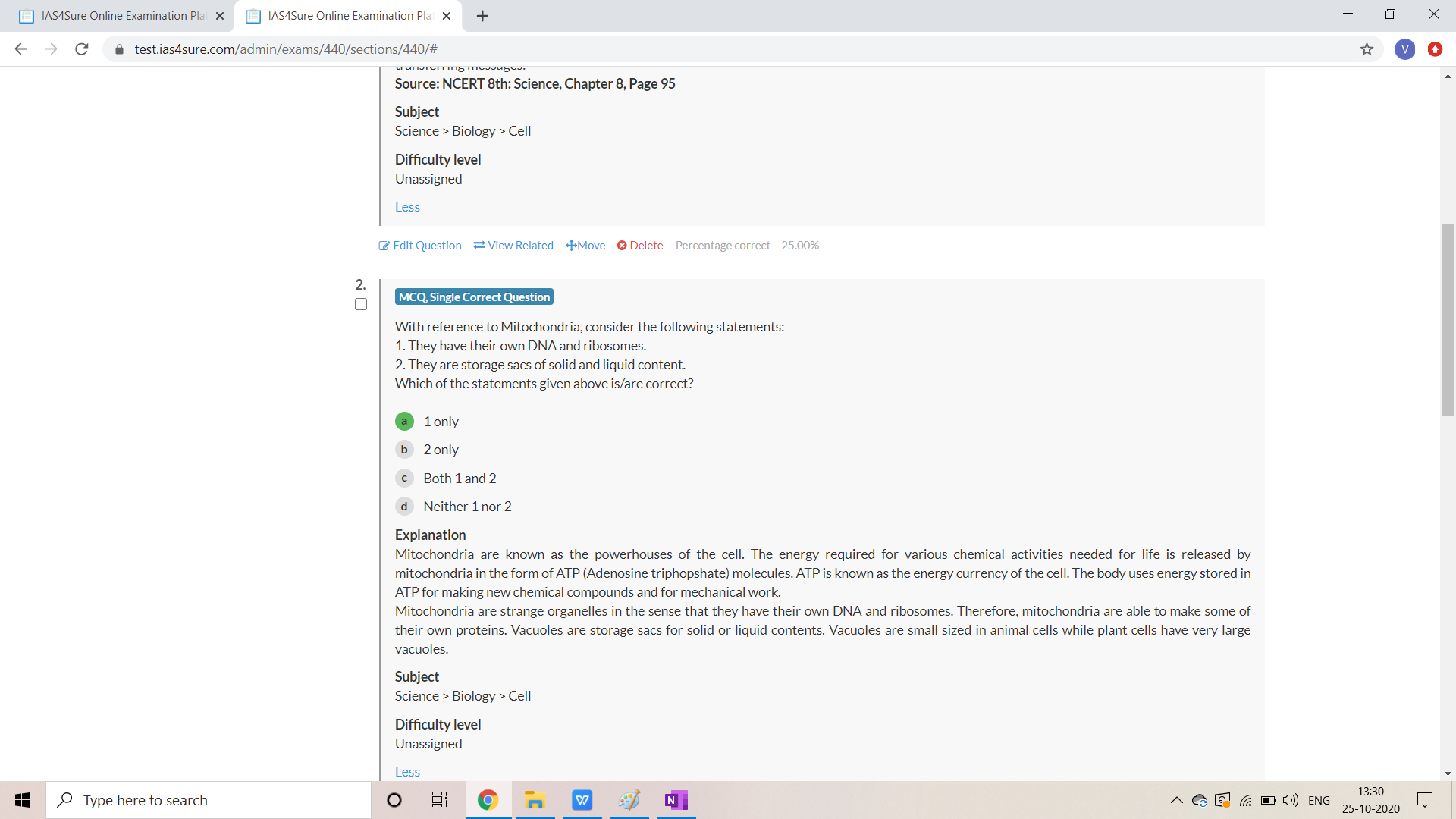
Task: Click the vertical scrollbar thumb
Action: (x=1448, y=318)
